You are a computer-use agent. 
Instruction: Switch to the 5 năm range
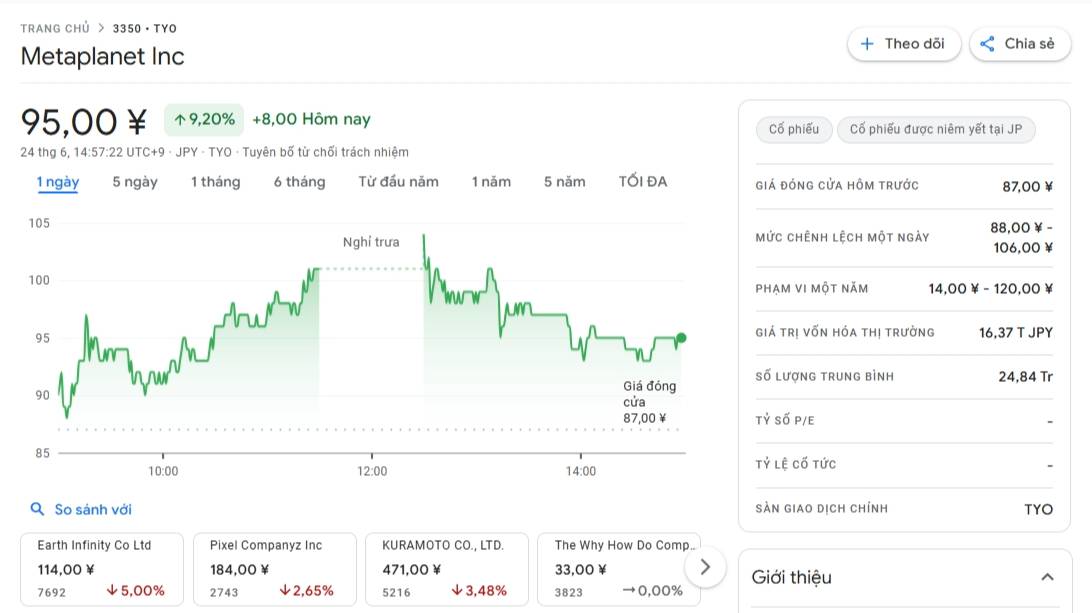(565, 182)
